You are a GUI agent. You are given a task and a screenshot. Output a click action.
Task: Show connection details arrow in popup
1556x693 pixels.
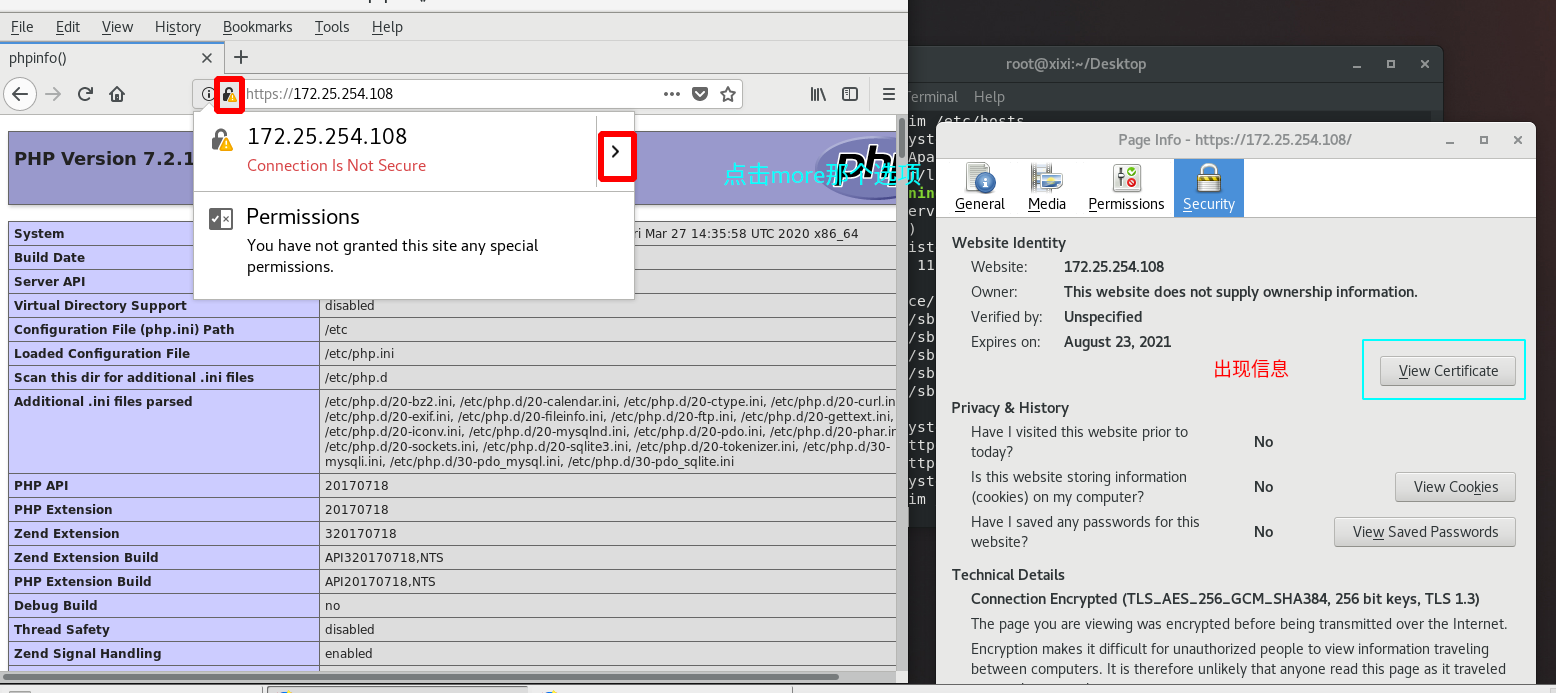616,152
